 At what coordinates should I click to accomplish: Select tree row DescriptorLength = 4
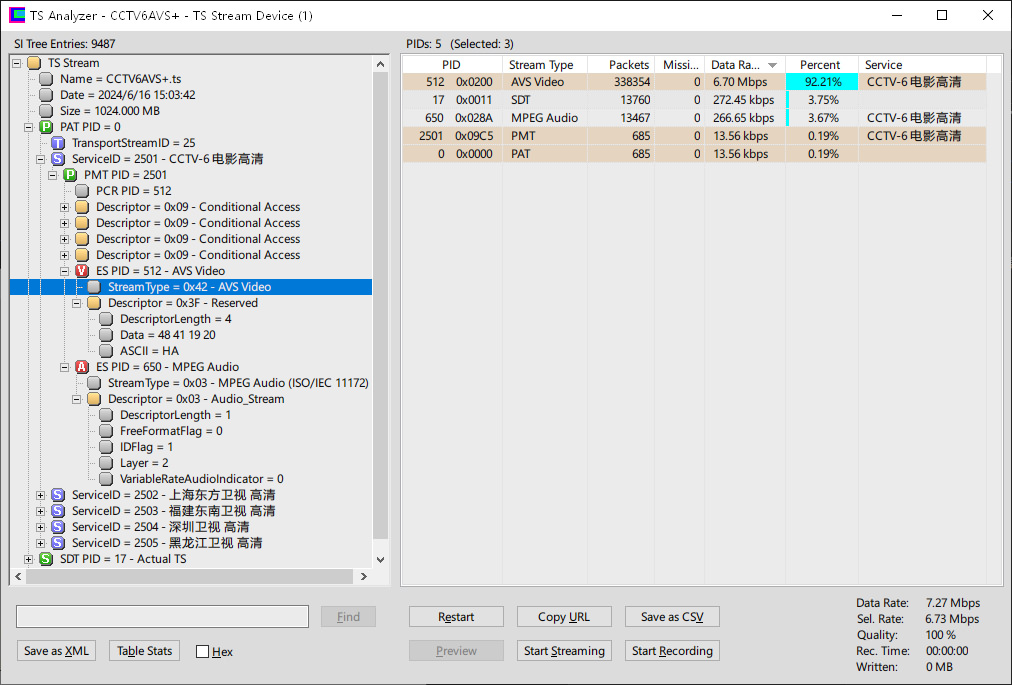tap(176, 319)
